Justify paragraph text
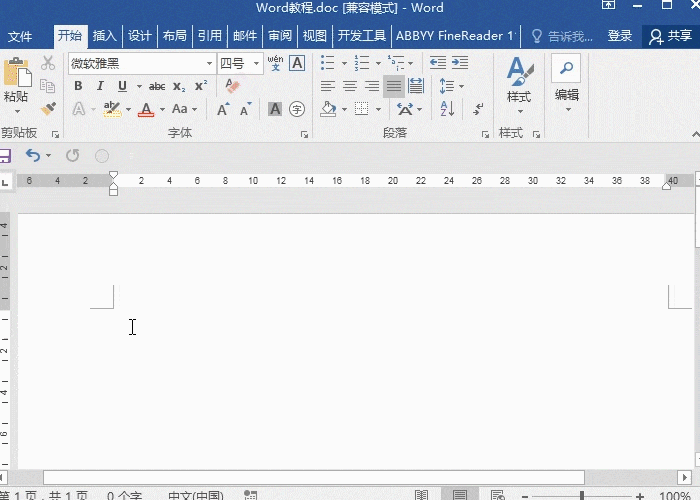Viewport: 700px width, 500px height. click(x=394, y=86)
